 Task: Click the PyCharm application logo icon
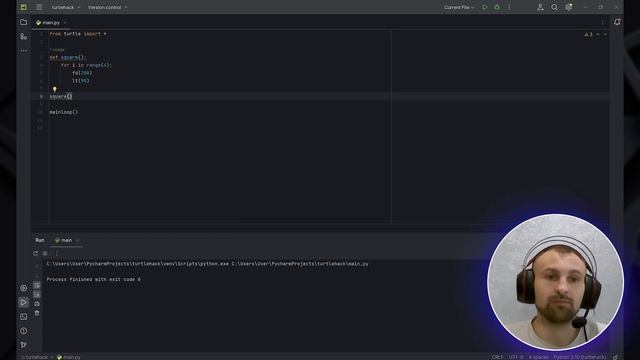click(24, 7)
